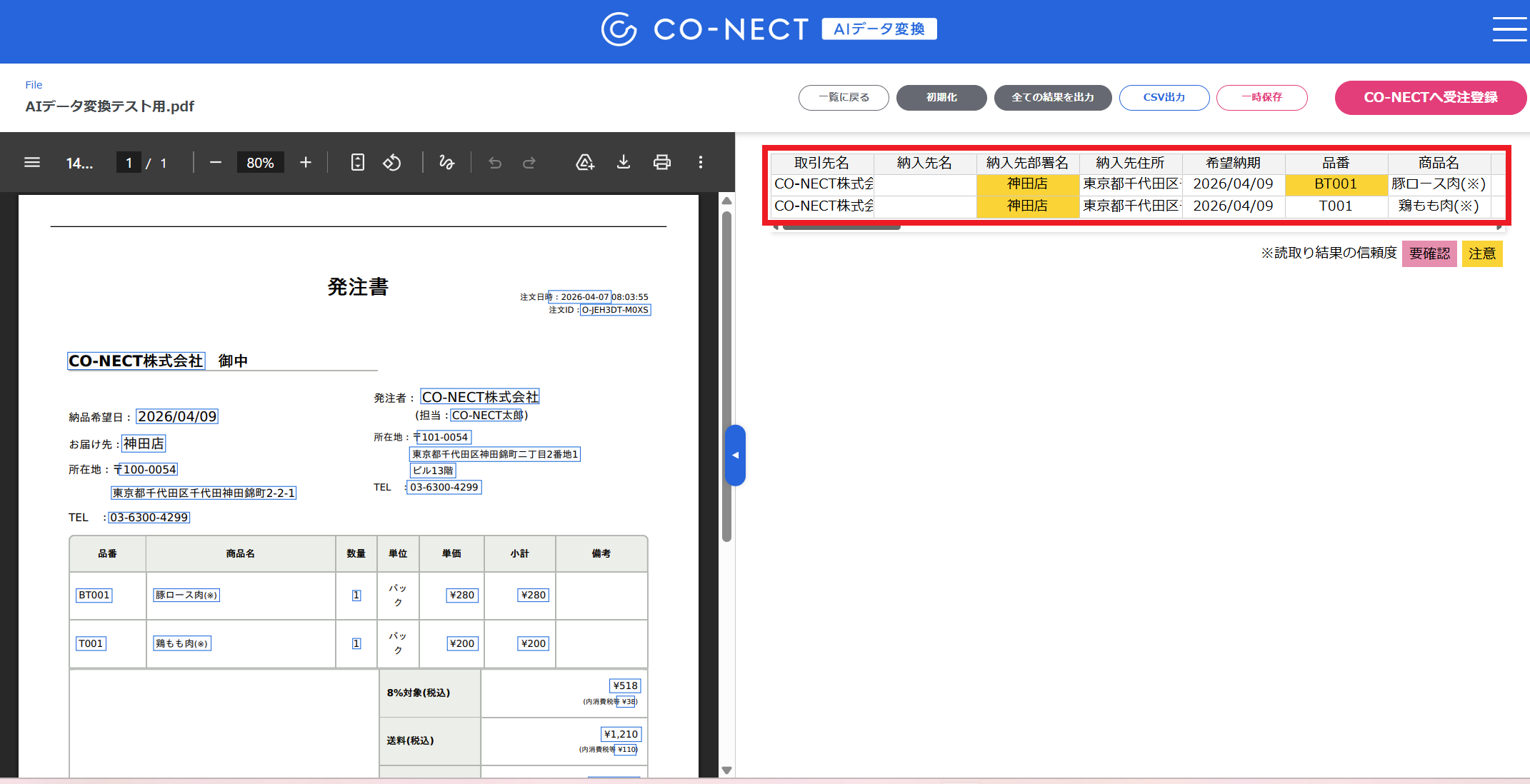Open the hamburger menu in the blue header
The height and width of the screenshot is (784, 1530).
click(1509, 29)
